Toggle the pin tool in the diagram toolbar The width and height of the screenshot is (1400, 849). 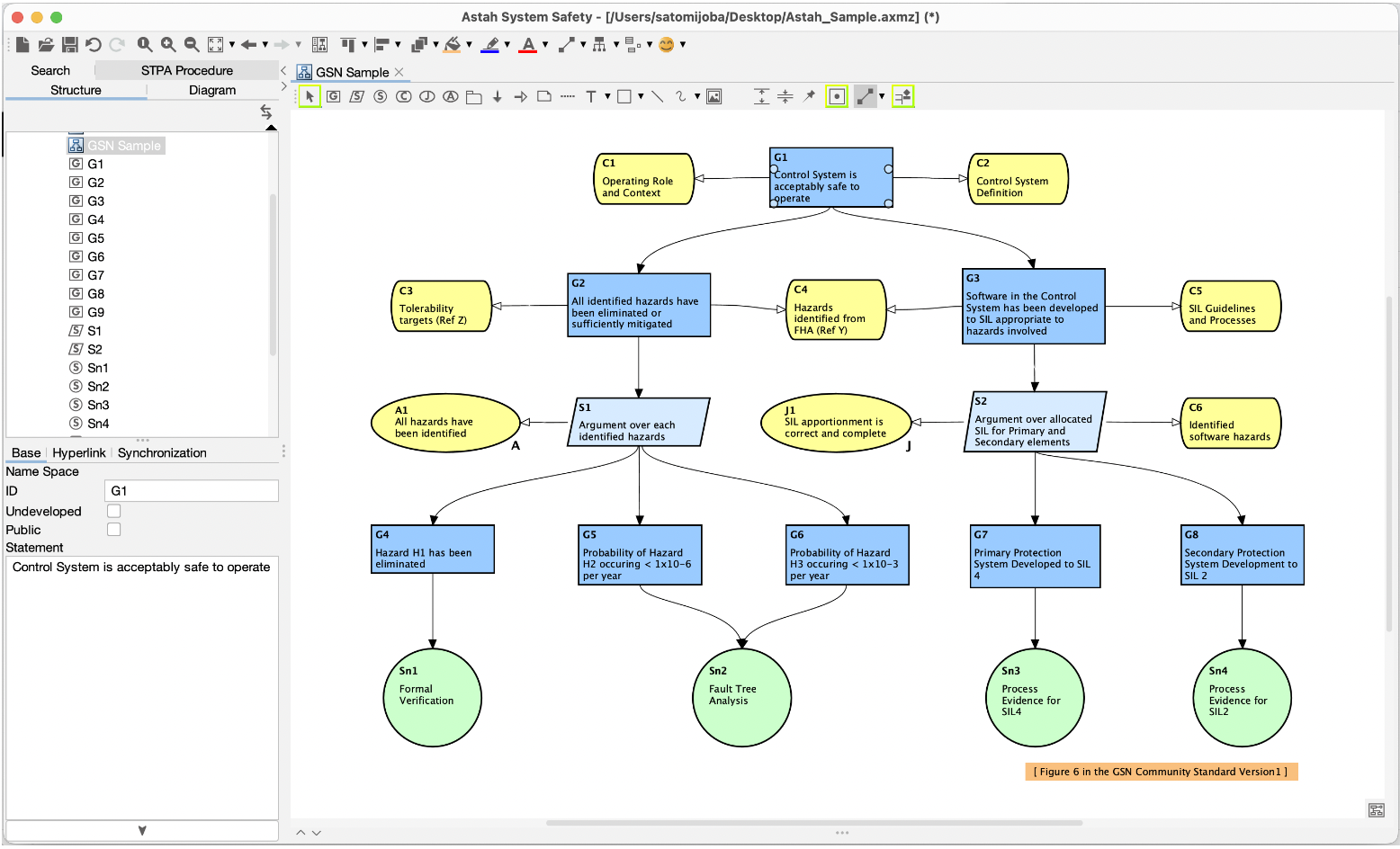pos(809,95)
